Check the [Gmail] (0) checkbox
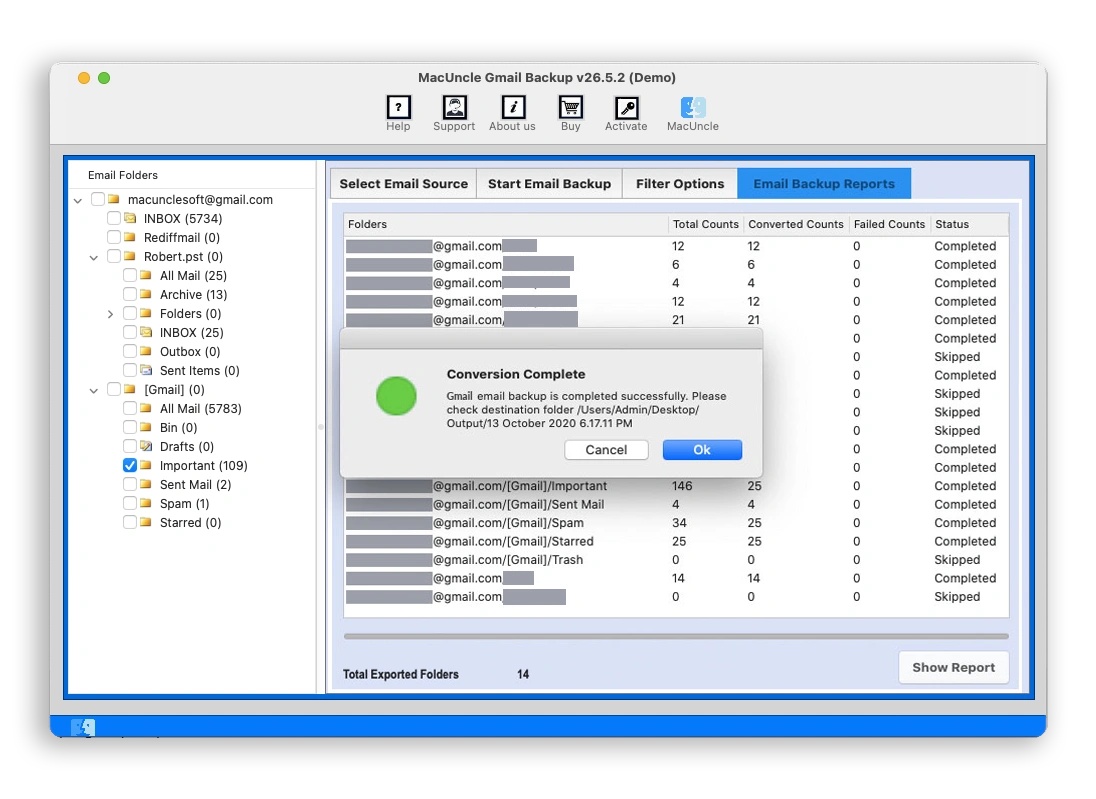This screenshot has width=1096, height=799. tap(114, 389)
